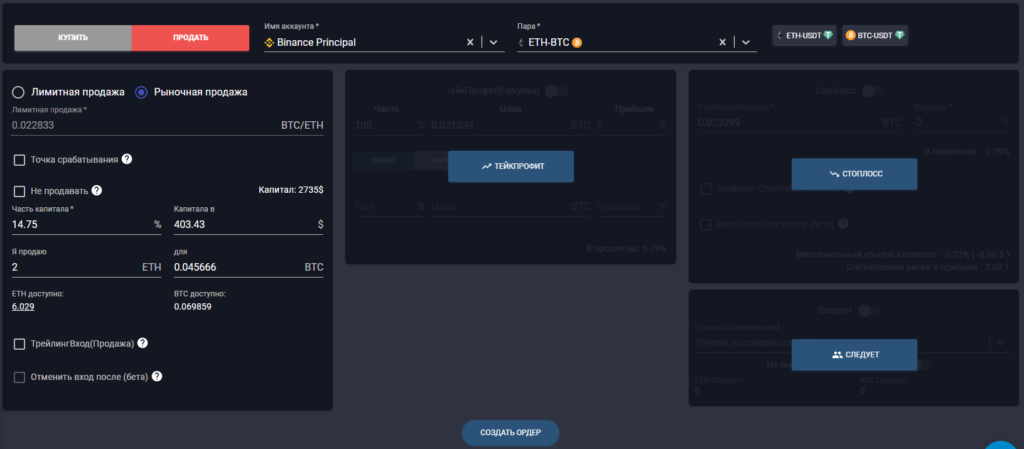1024x449 pixels.
Task: Click the take profit Прибыль field 7
Action: [632, 125]
